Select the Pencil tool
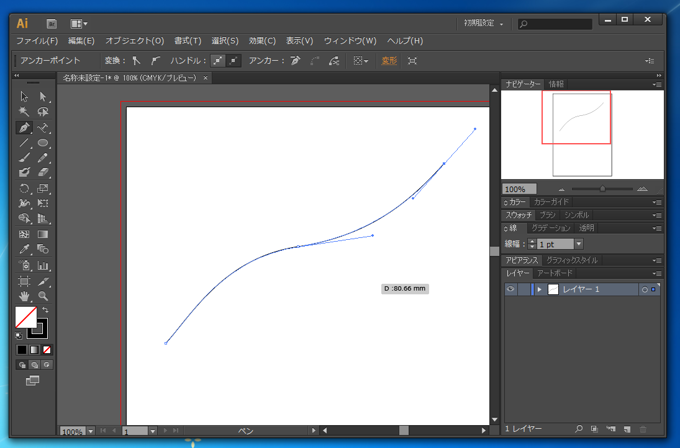The width and height of the screenshot is (680, 448). 42,158
